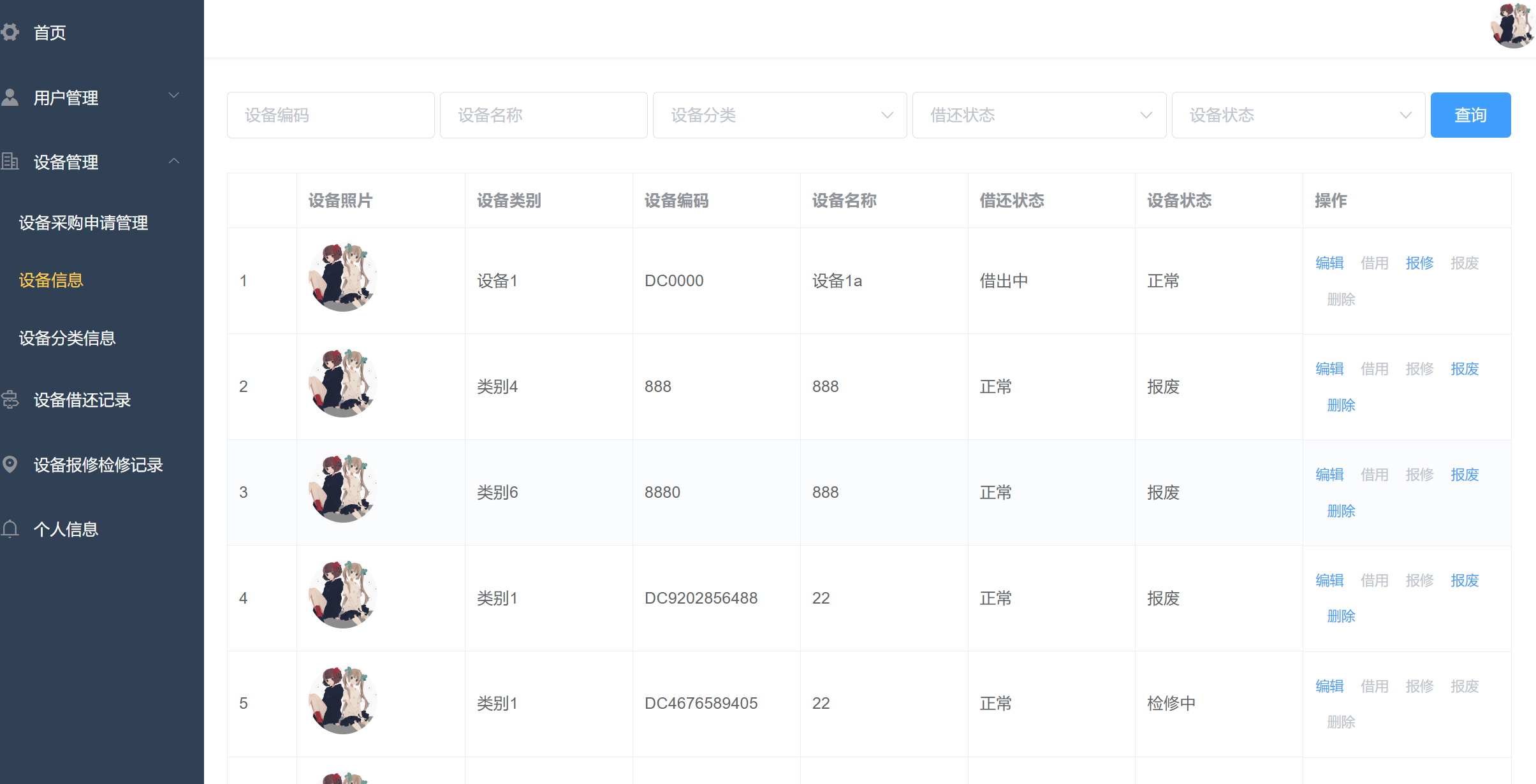Click the 首页 gear icon in sidebar

pyautogui.click(x=10, y=32)
